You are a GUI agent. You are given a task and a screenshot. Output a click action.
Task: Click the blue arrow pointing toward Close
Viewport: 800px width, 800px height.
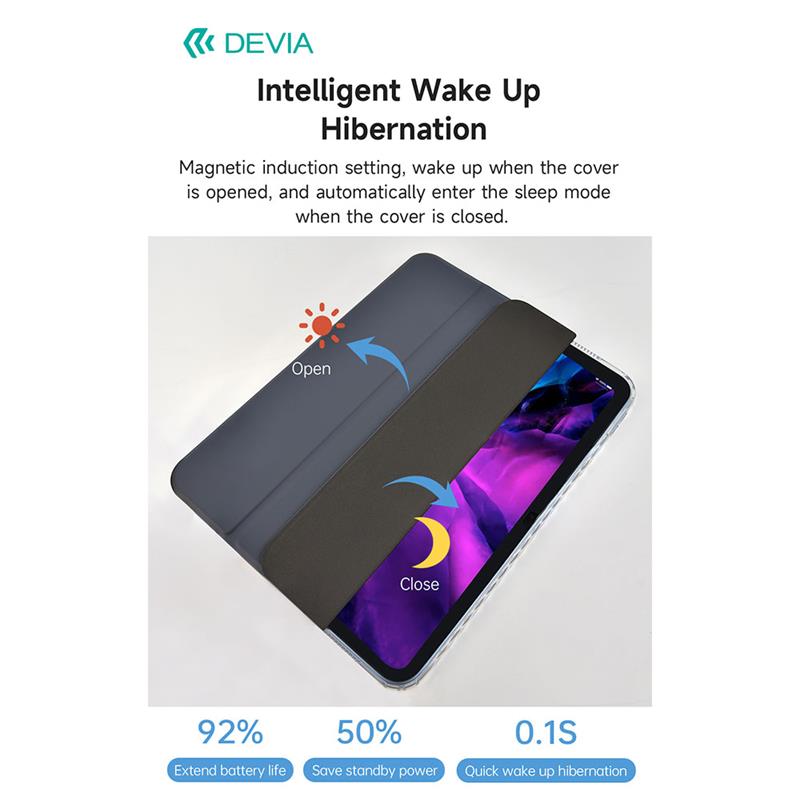tap(422, 491)
